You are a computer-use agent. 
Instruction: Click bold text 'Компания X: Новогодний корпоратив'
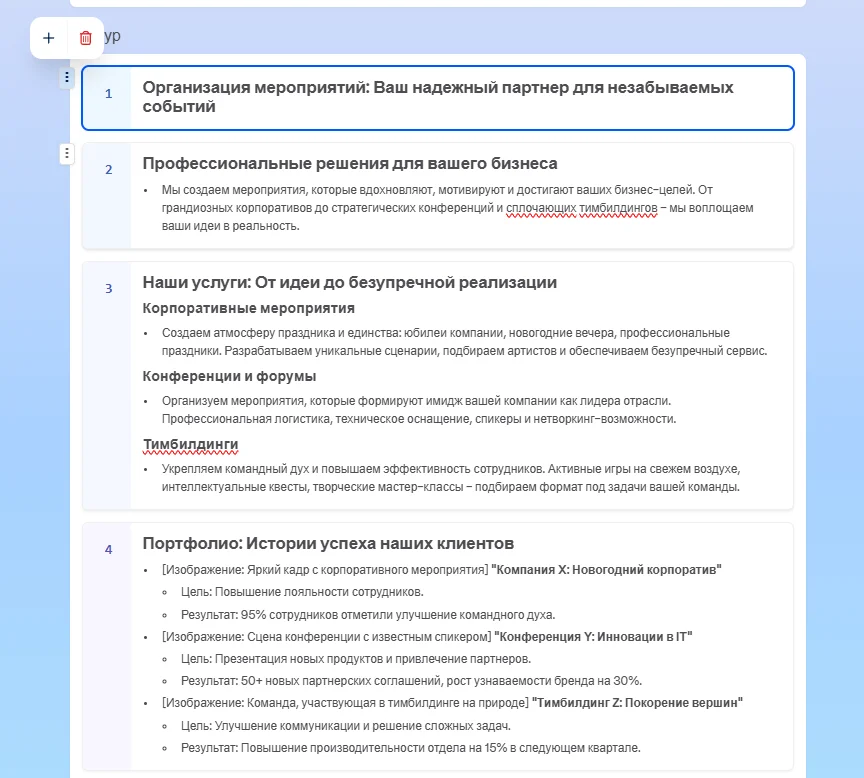pos(606,570)
